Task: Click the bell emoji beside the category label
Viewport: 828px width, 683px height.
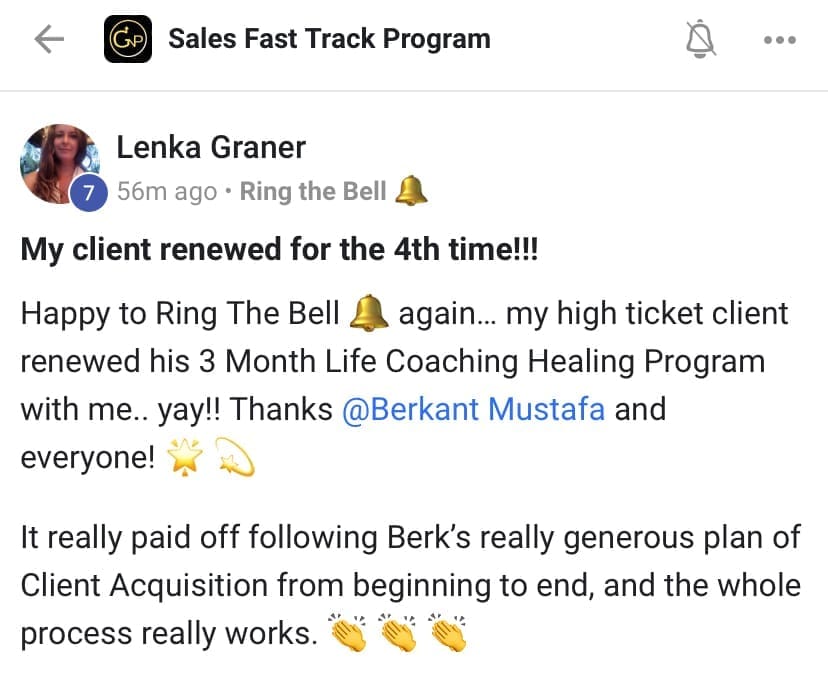Action: click(411, 191)
